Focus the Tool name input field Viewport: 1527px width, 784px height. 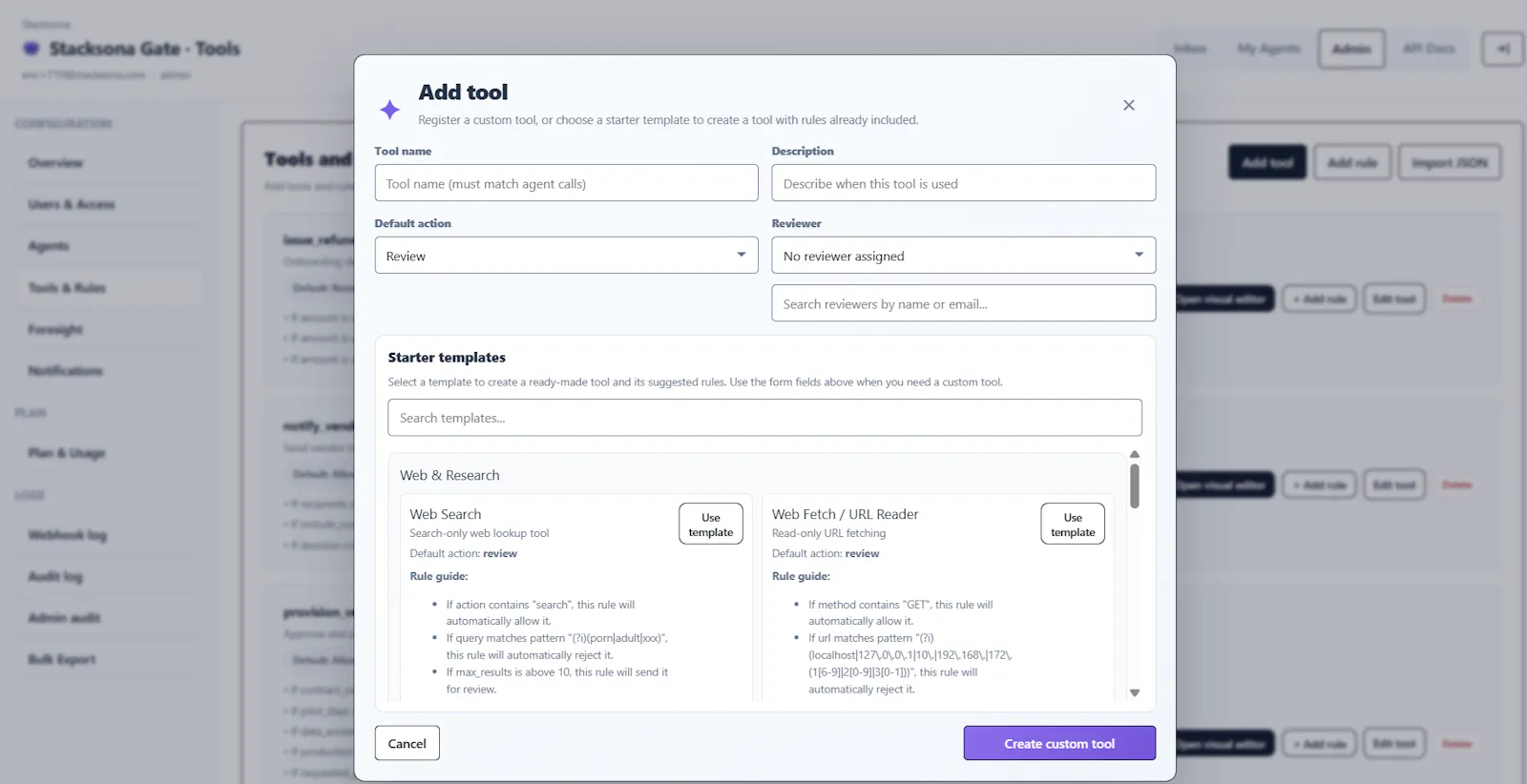[566, 183]
